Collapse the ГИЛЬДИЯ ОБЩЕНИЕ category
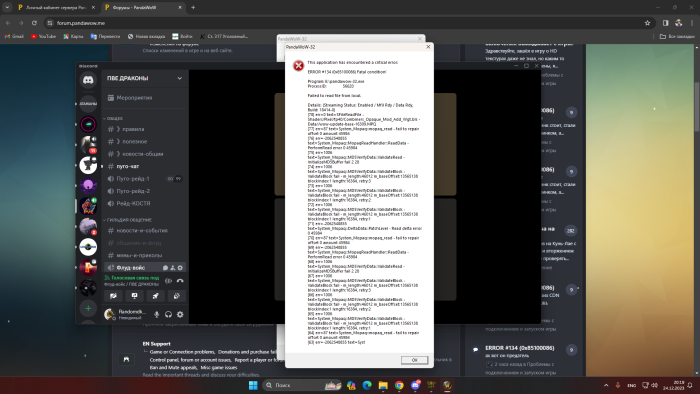The width and height of the screenshot is (700, 394). tap(128, 220)
